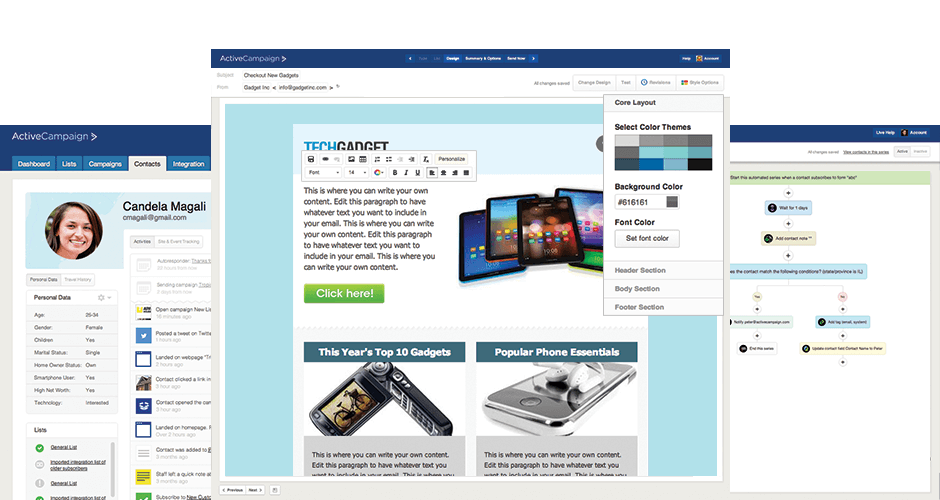Insert a table from the editor toolbar
940x500 pixels.
point(363,159)
